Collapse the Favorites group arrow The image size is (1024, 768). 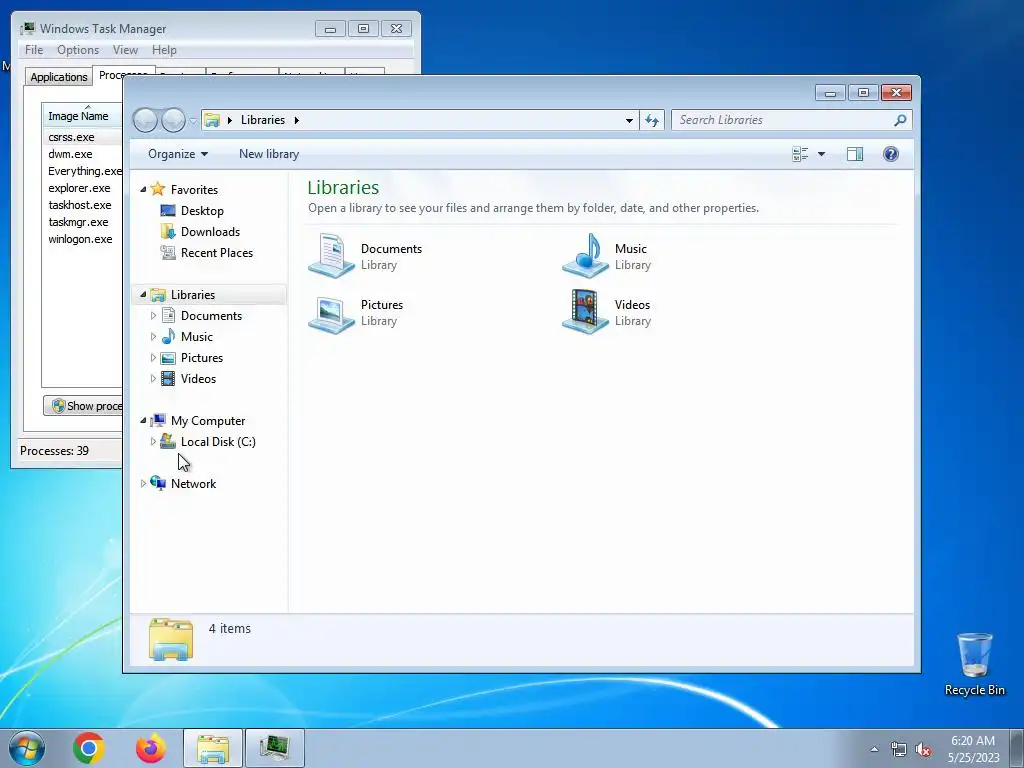pos(143,189)
